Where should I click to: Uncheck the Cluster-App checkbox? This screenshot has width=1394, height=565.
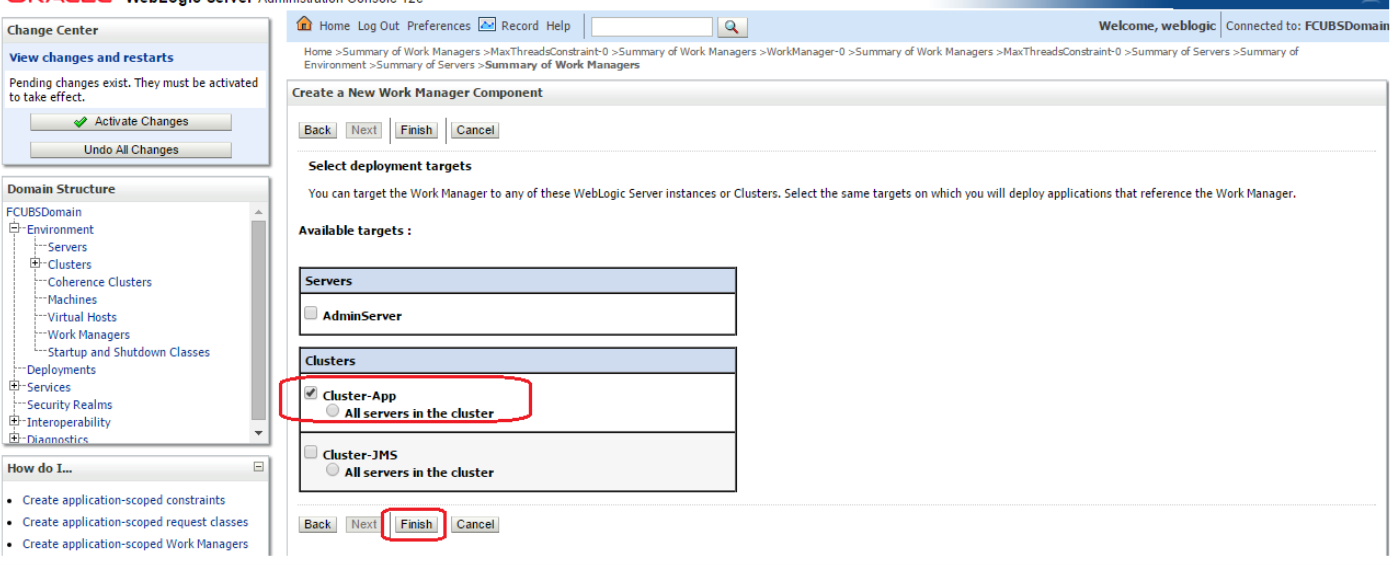coord(311,394)
